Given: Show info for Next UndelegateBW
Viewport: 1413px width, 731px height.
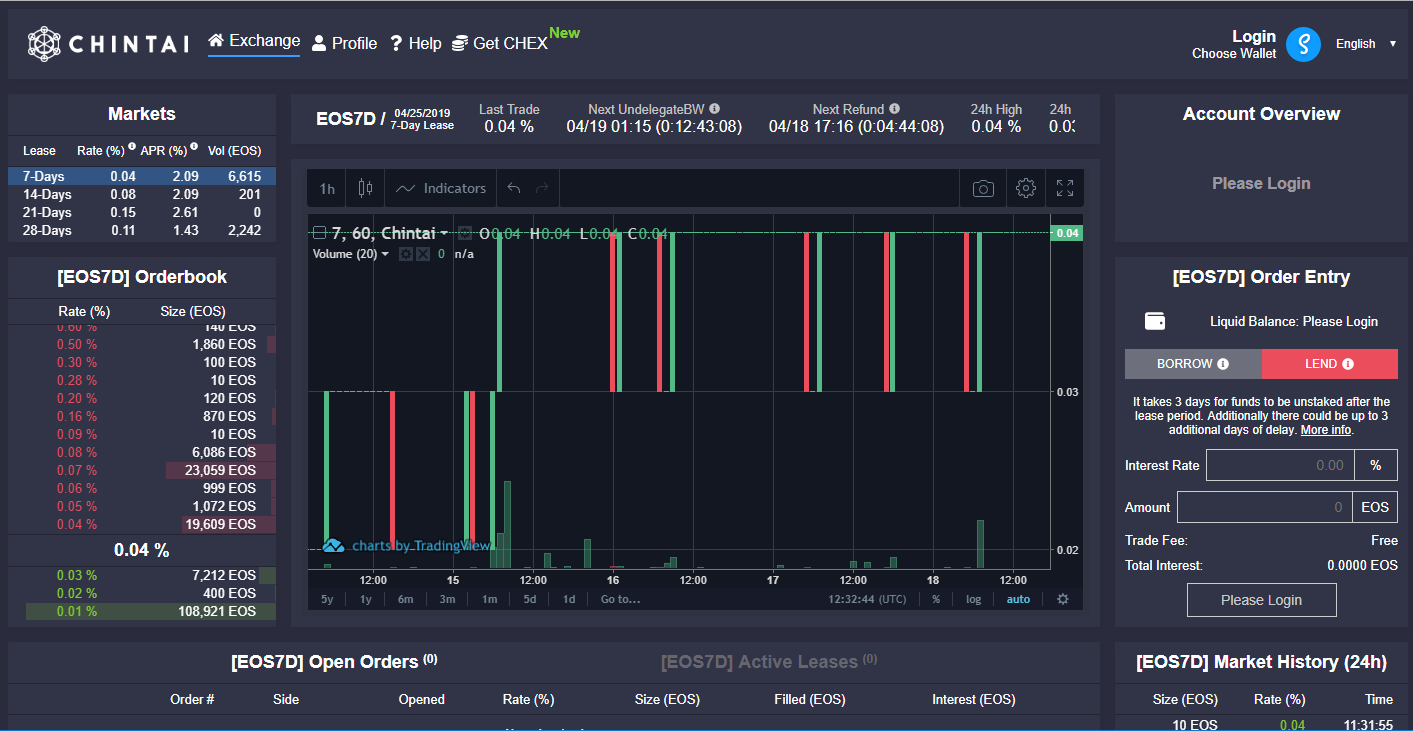Looking at the screenshot, I should (x=714, y=109).
